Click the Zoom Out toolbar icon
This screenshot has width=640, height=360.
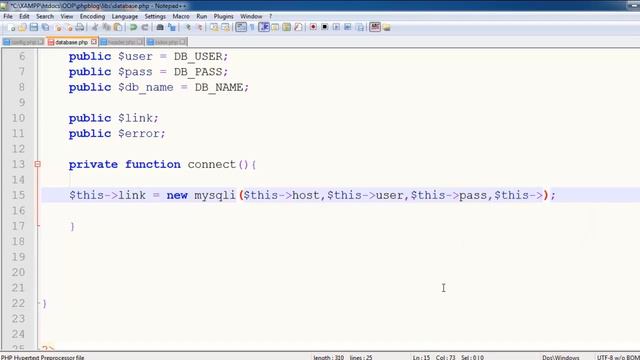pyautogui.click(x=199, y=27)
